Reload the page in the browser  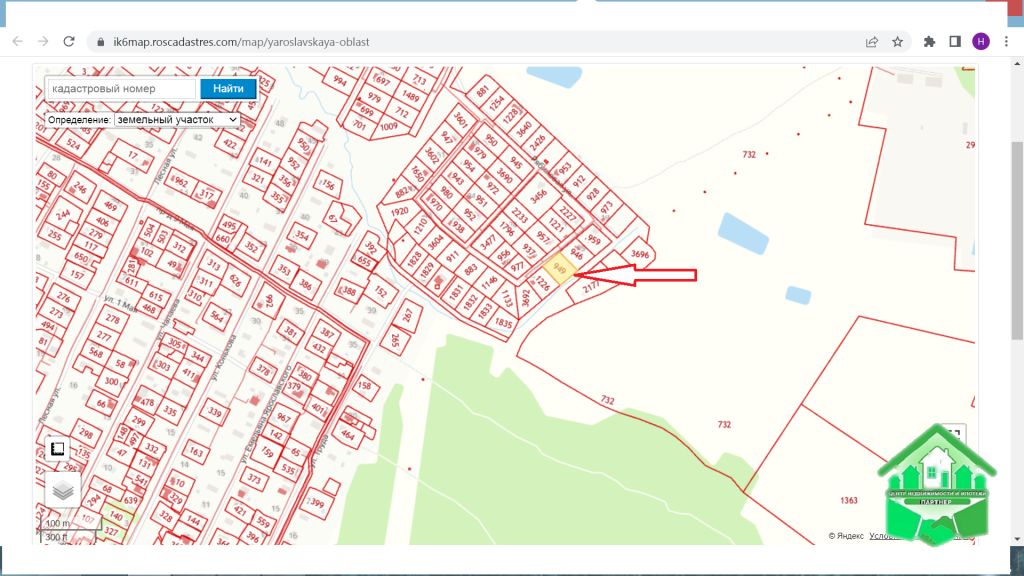click(69, 41)
